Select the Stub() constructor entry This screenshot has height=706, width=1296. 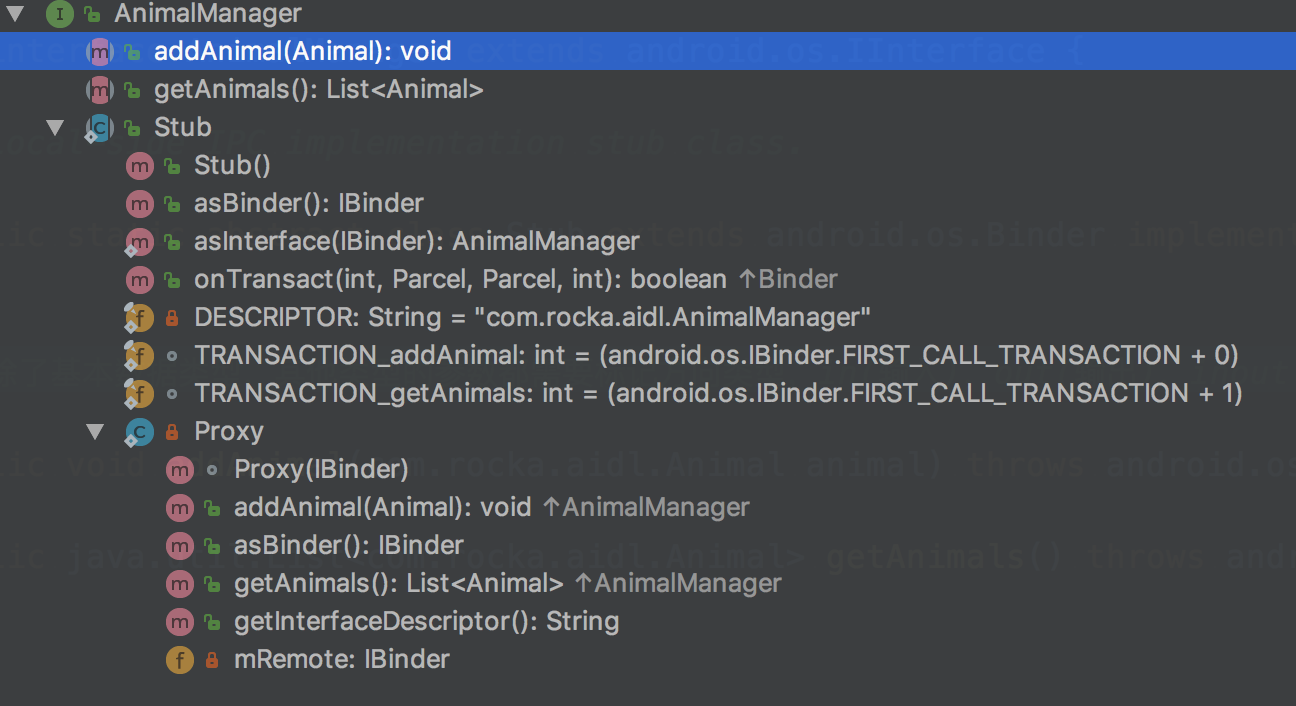(232, 166)
